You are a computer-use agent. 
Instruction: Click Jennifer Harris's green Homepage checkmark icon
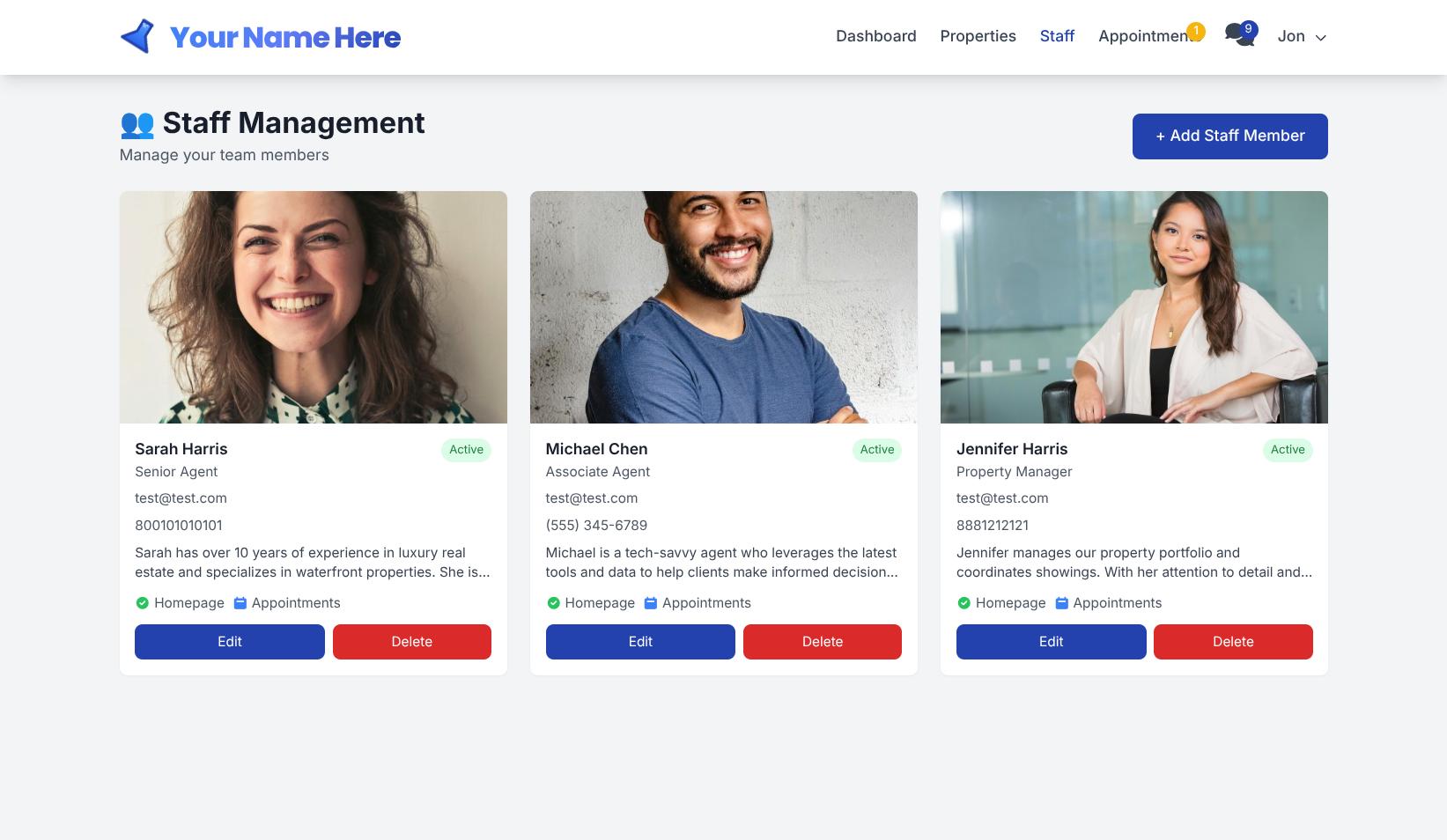tap(963, 603)
